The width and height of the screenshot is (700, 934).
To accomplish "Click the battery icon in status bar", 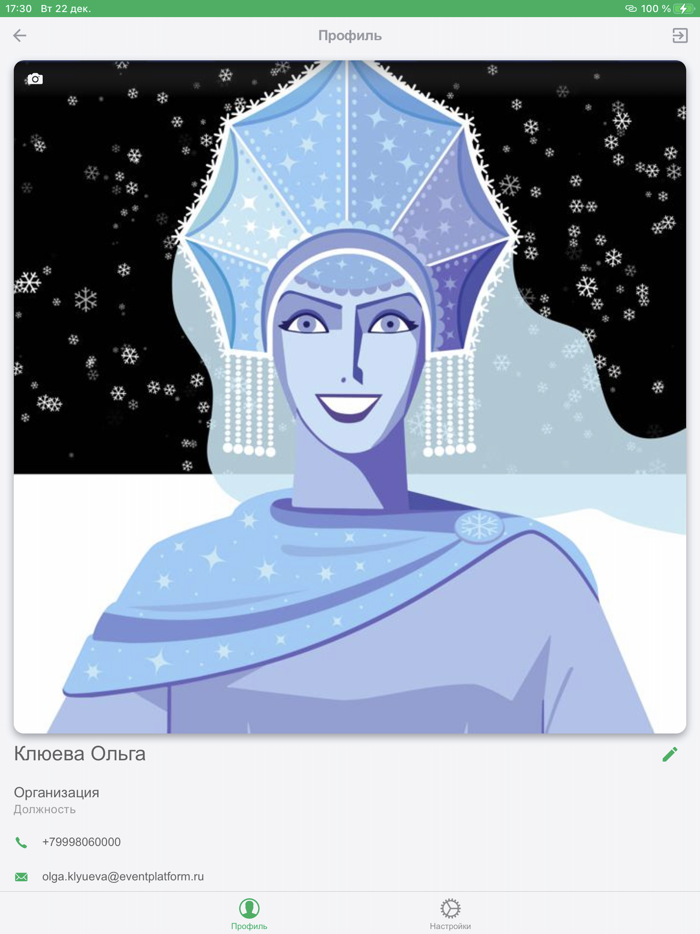I will point(684,9).
